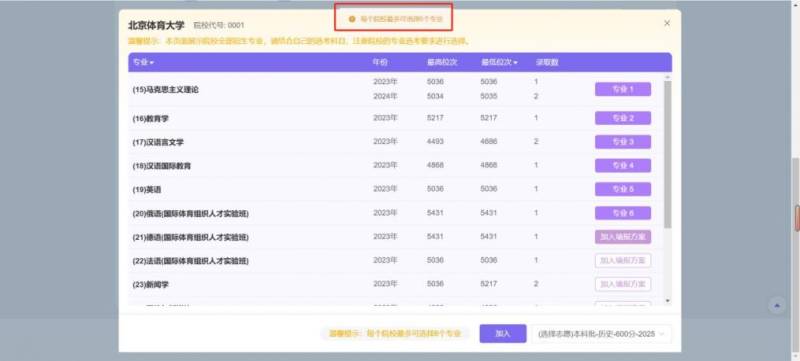Click the 4493 highest rank cell
The width and height of the screenshot is (800, 361).
[x=435, y=141]
